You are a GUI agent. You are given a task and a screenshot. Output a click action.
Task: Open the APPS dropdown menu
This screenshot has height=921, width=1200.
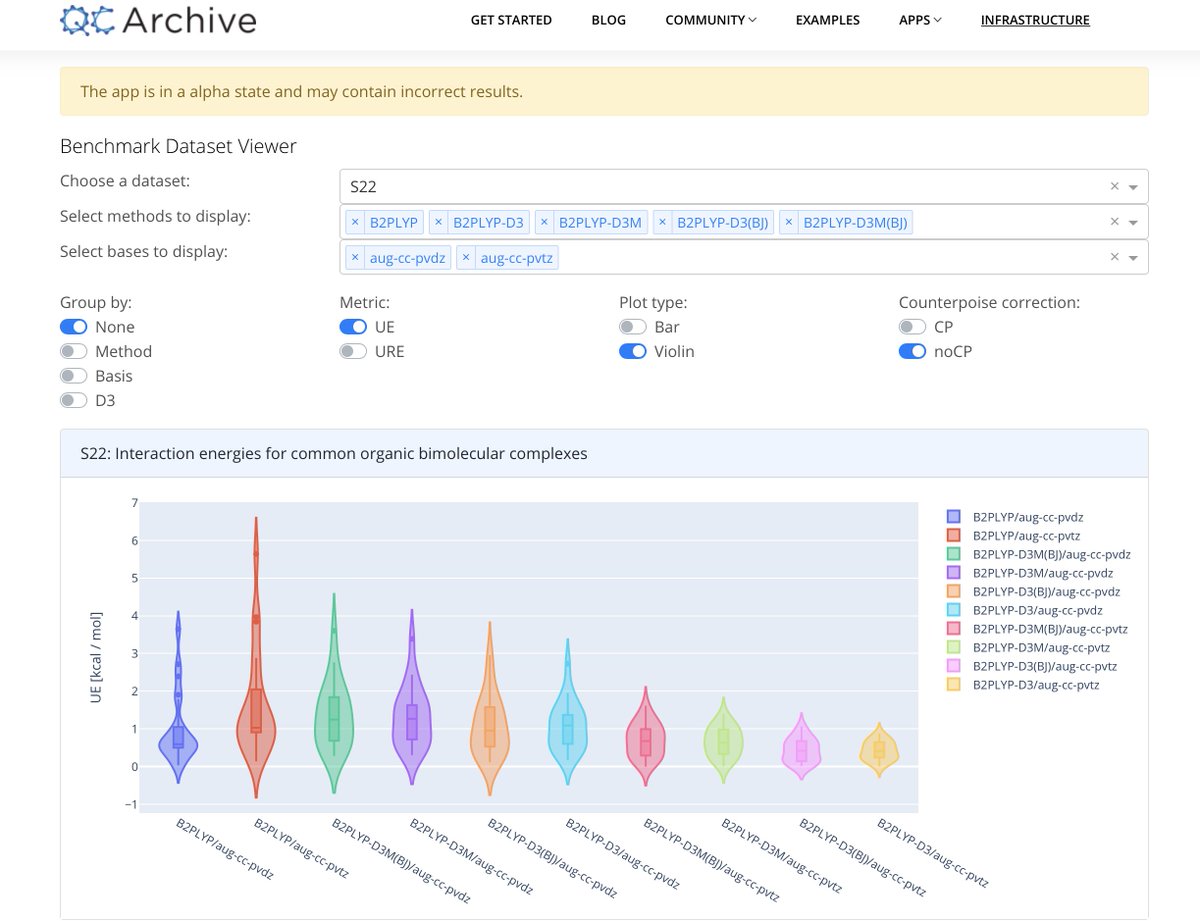point(918,20)
